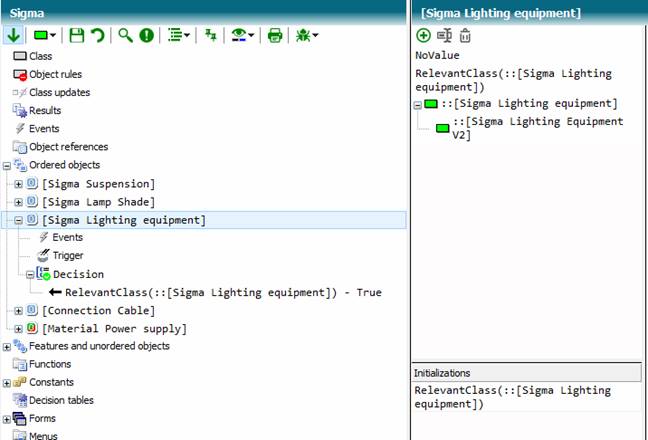Collapse [Sigma Lighting equipment] tree node

coord(18,221)
